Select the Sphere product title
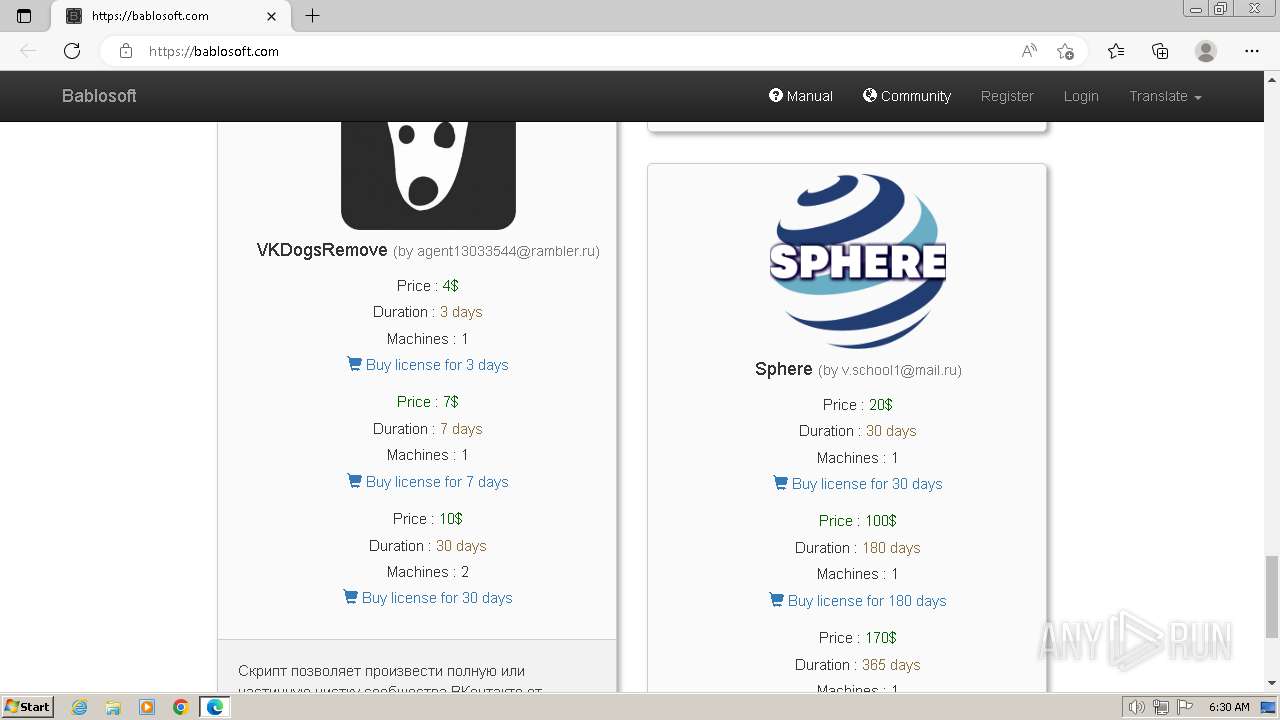Viewport: 1280px width, 720px height. tap(783, 369)
